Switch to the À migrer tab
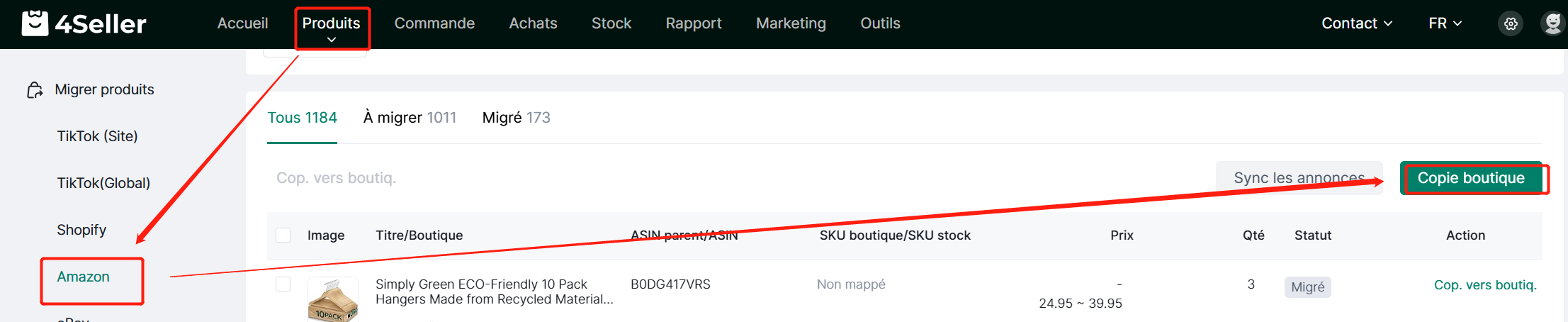 (410, 118)
